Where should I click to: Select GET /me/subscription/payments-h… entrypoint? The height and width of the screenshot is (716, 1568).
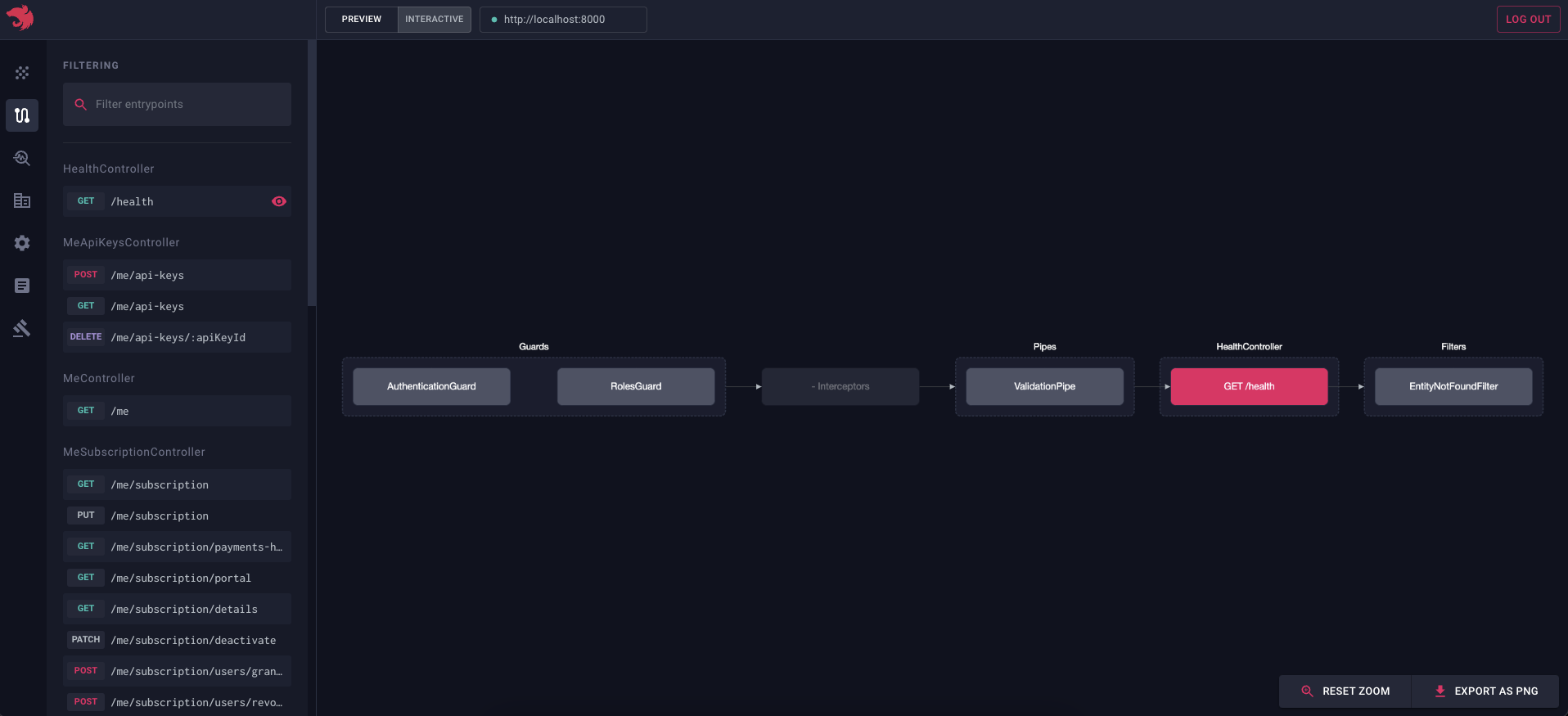(x=177, y=547)
